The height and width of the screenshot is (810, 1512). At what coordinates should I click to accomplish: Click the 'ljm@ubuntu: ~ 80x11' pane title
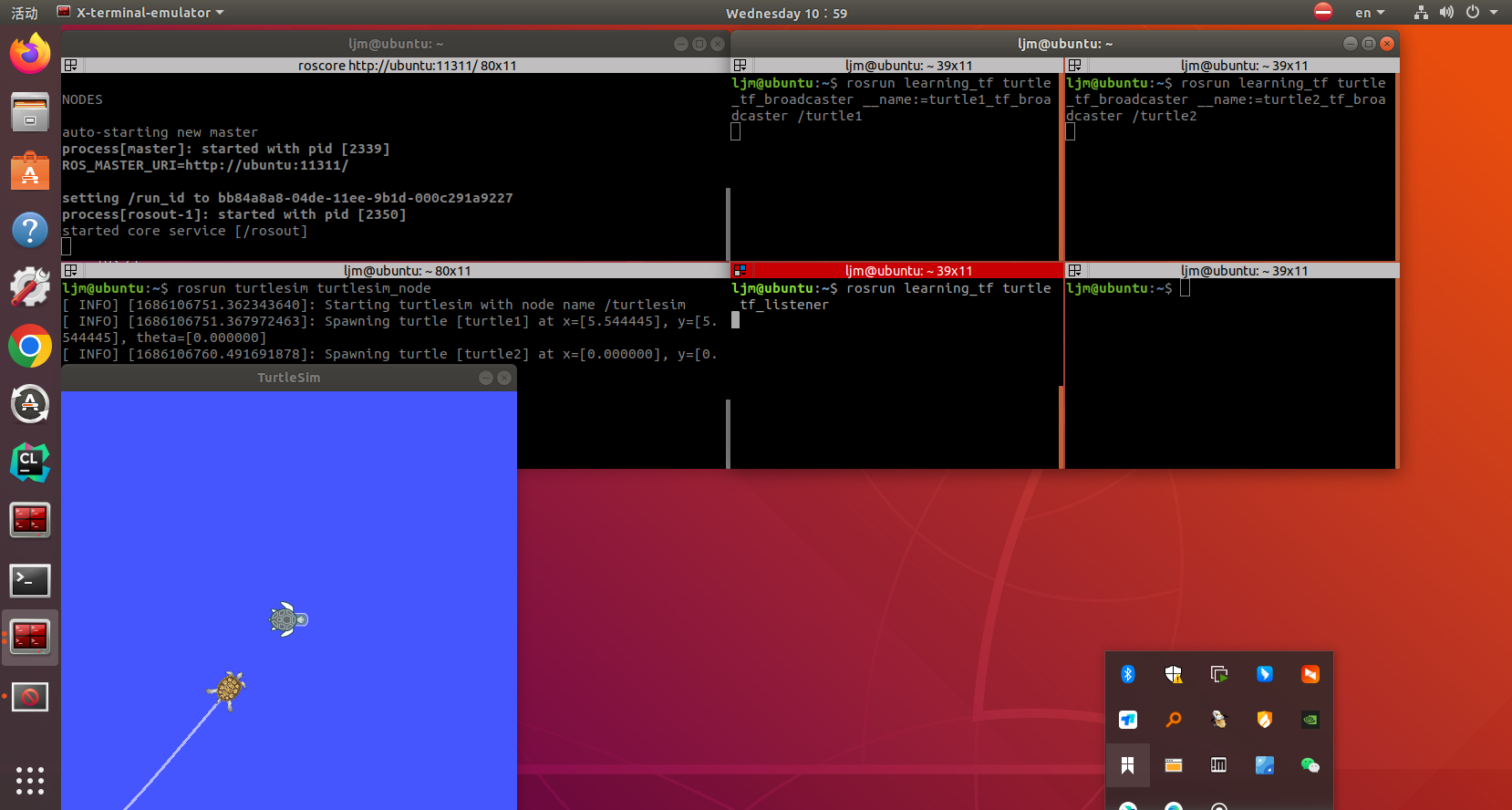(x=407, y=271)
